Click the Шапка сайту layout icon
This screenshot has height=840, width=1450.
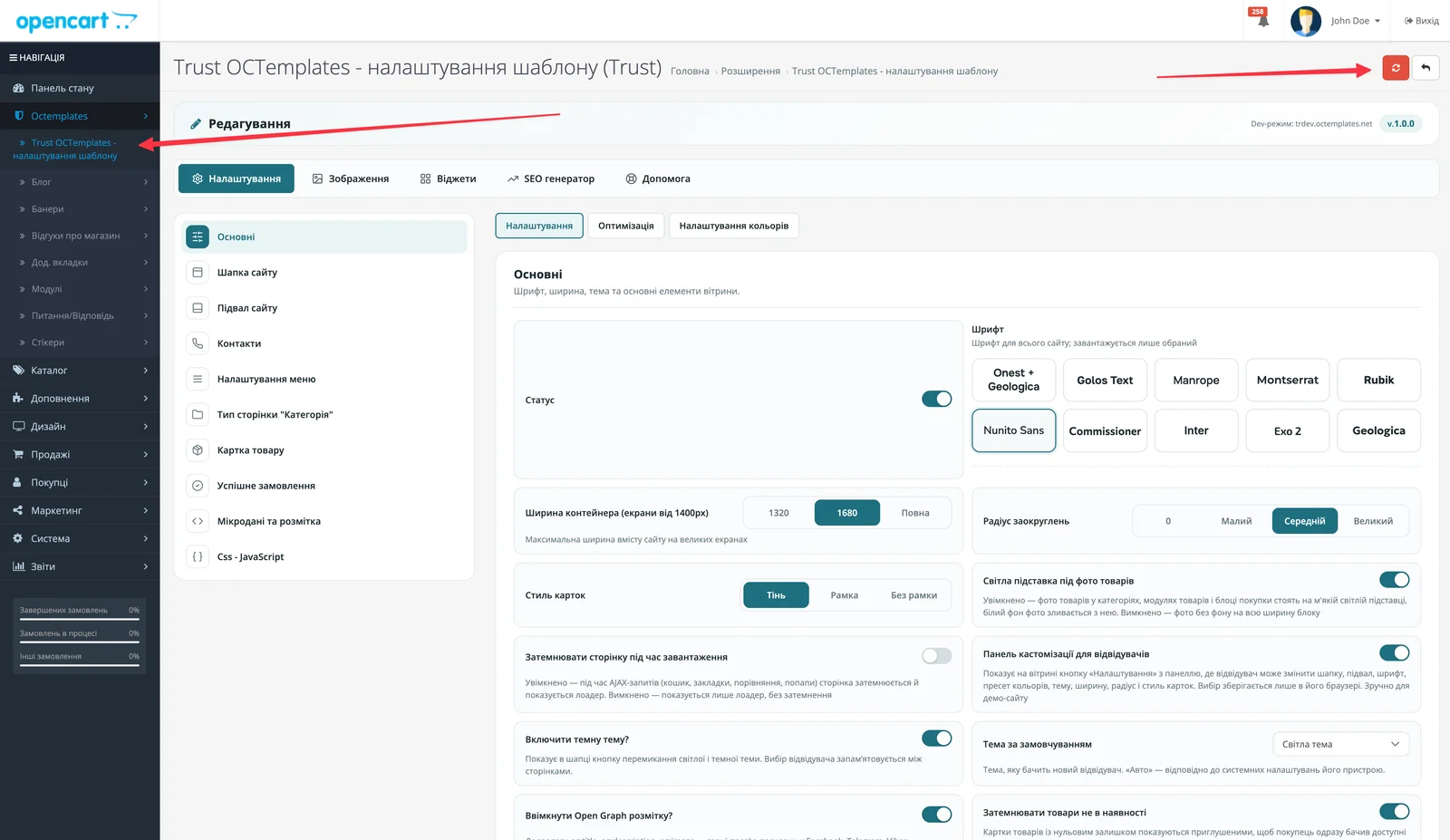point(198,273)
